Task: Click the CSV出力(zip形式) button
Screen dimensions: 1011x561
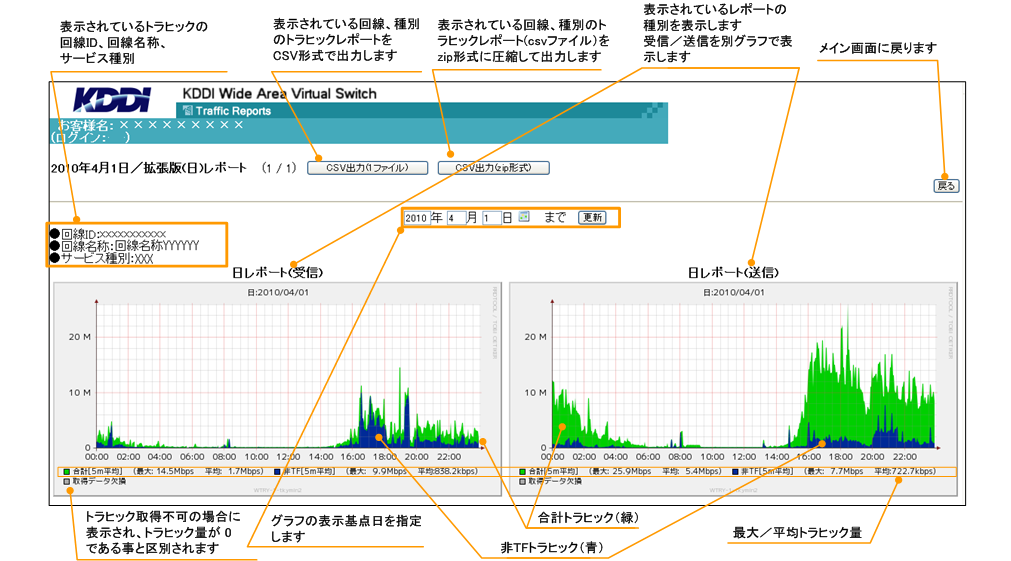Action: 493,168
